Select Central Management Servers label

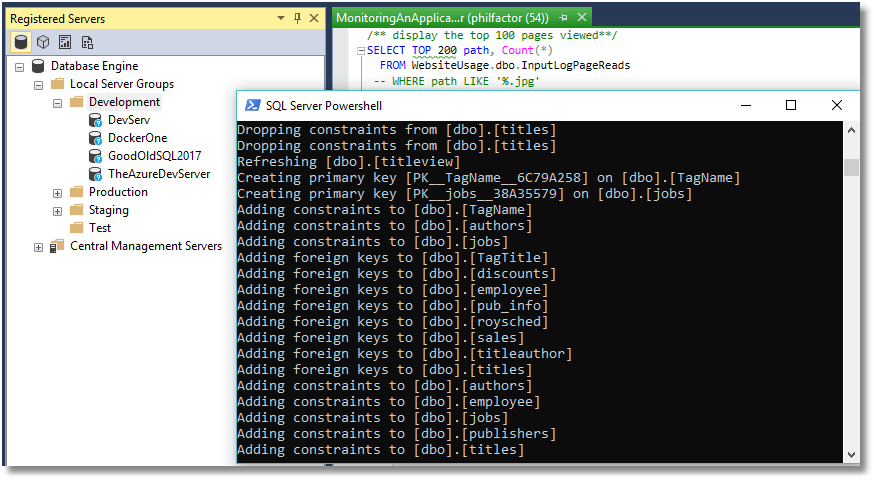(146, 246)
